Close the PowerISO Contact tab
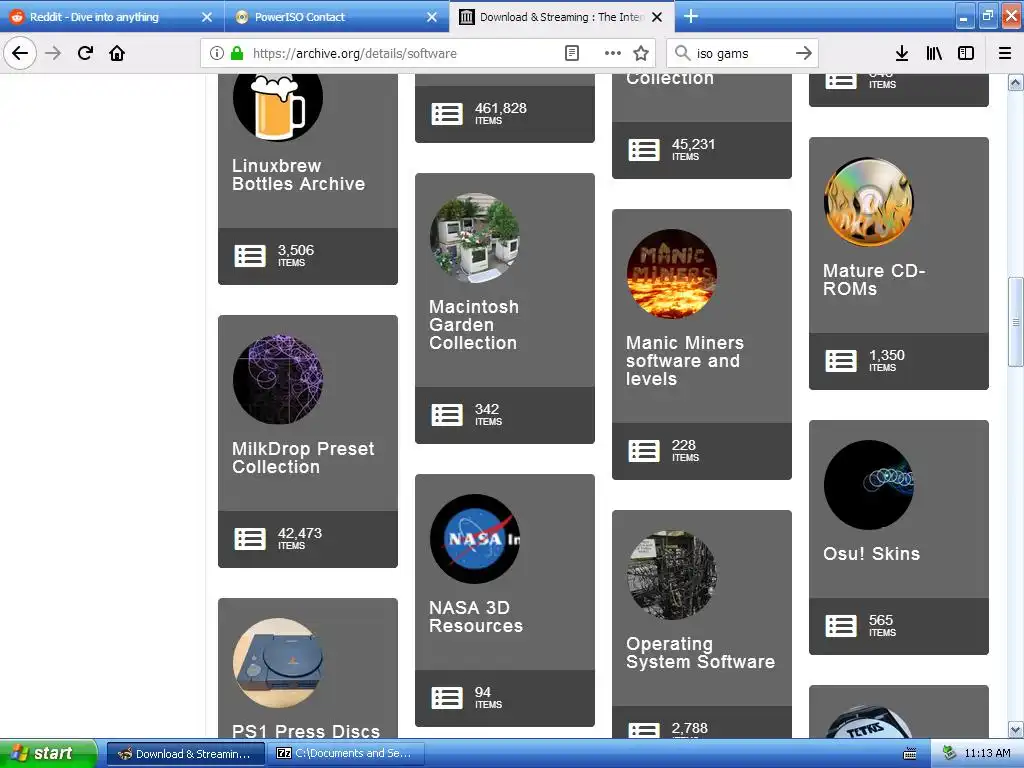This screenshot has height=768, width=1024. coord(432,17)
